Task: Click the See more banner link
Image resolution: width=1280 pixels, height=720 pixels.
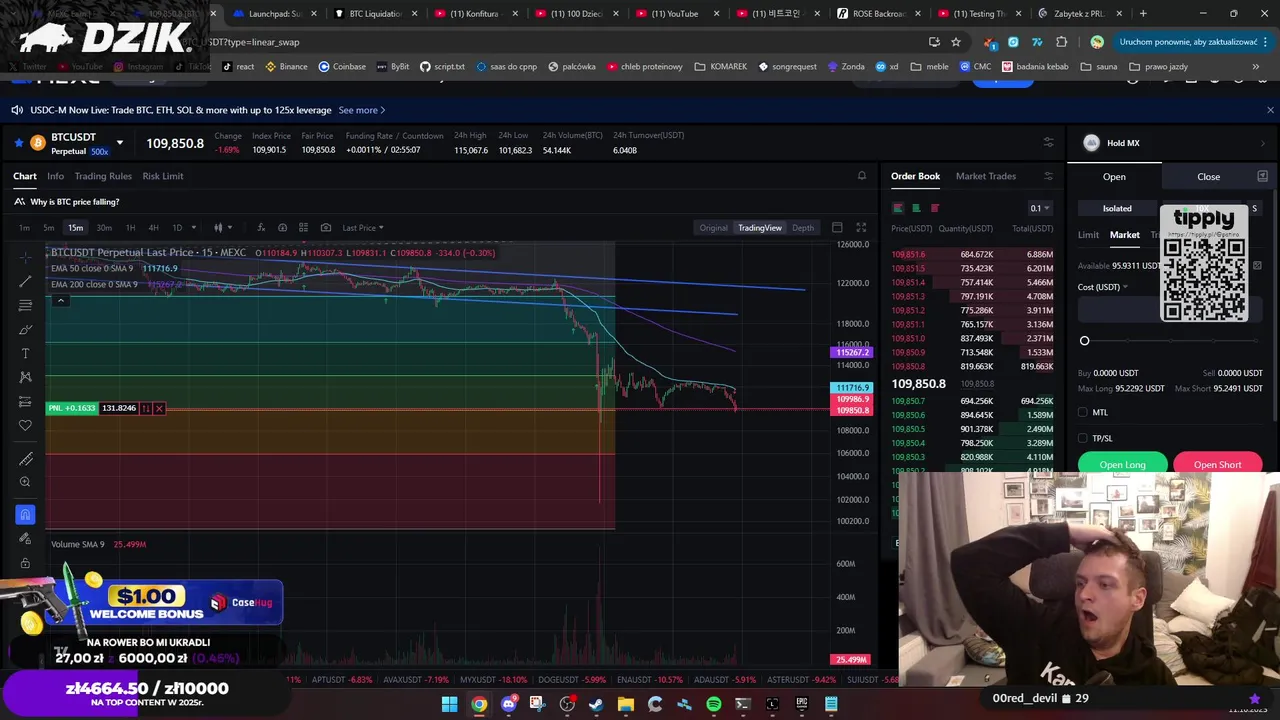Action: point(362,110)
